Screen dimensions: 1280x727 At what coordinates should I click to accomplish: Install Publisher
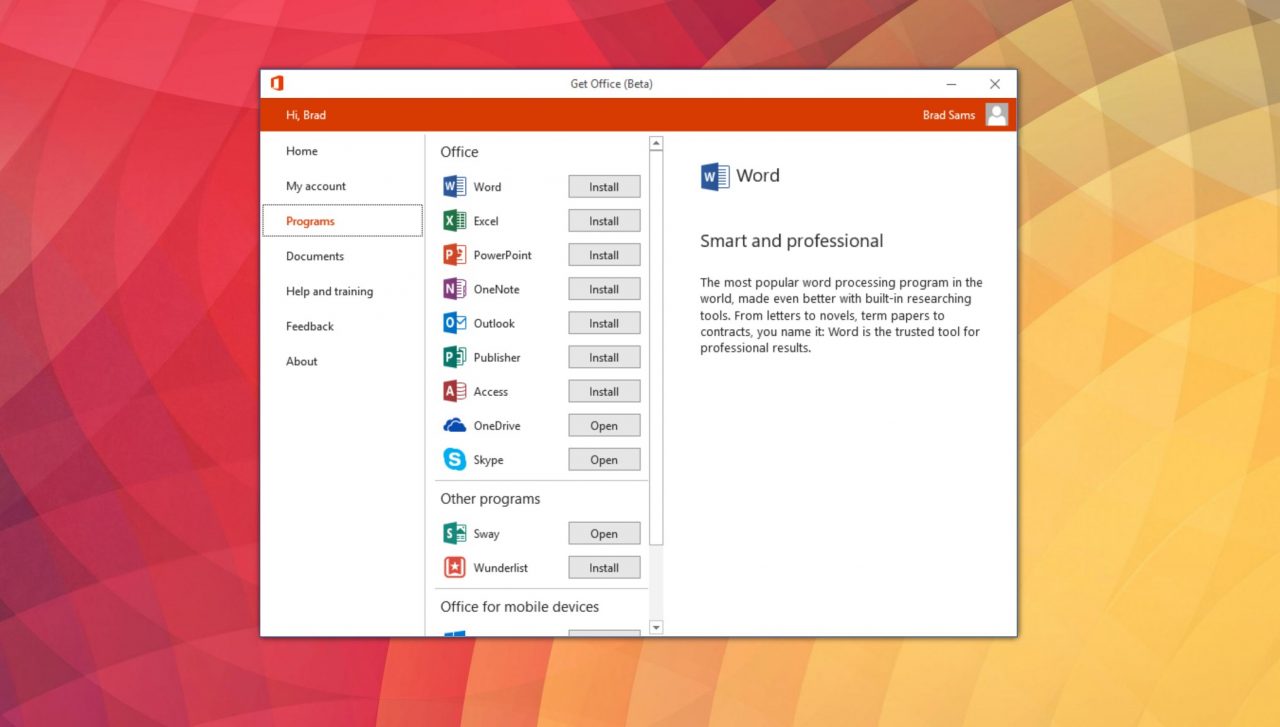(x=604, y=357)
